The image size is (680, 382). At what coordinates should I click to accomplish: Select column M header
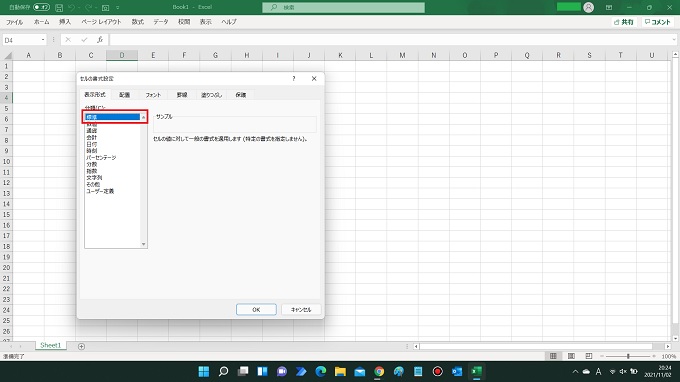402,55
